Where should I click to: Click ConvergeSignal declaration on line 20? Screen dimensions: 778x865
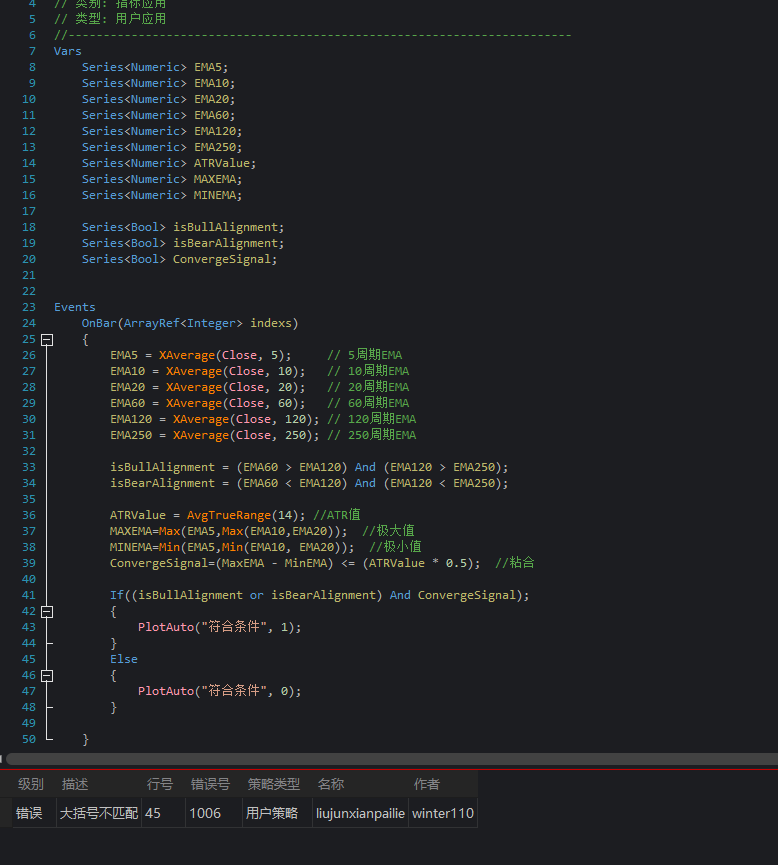pyautogui.click(x=222, y=259)
